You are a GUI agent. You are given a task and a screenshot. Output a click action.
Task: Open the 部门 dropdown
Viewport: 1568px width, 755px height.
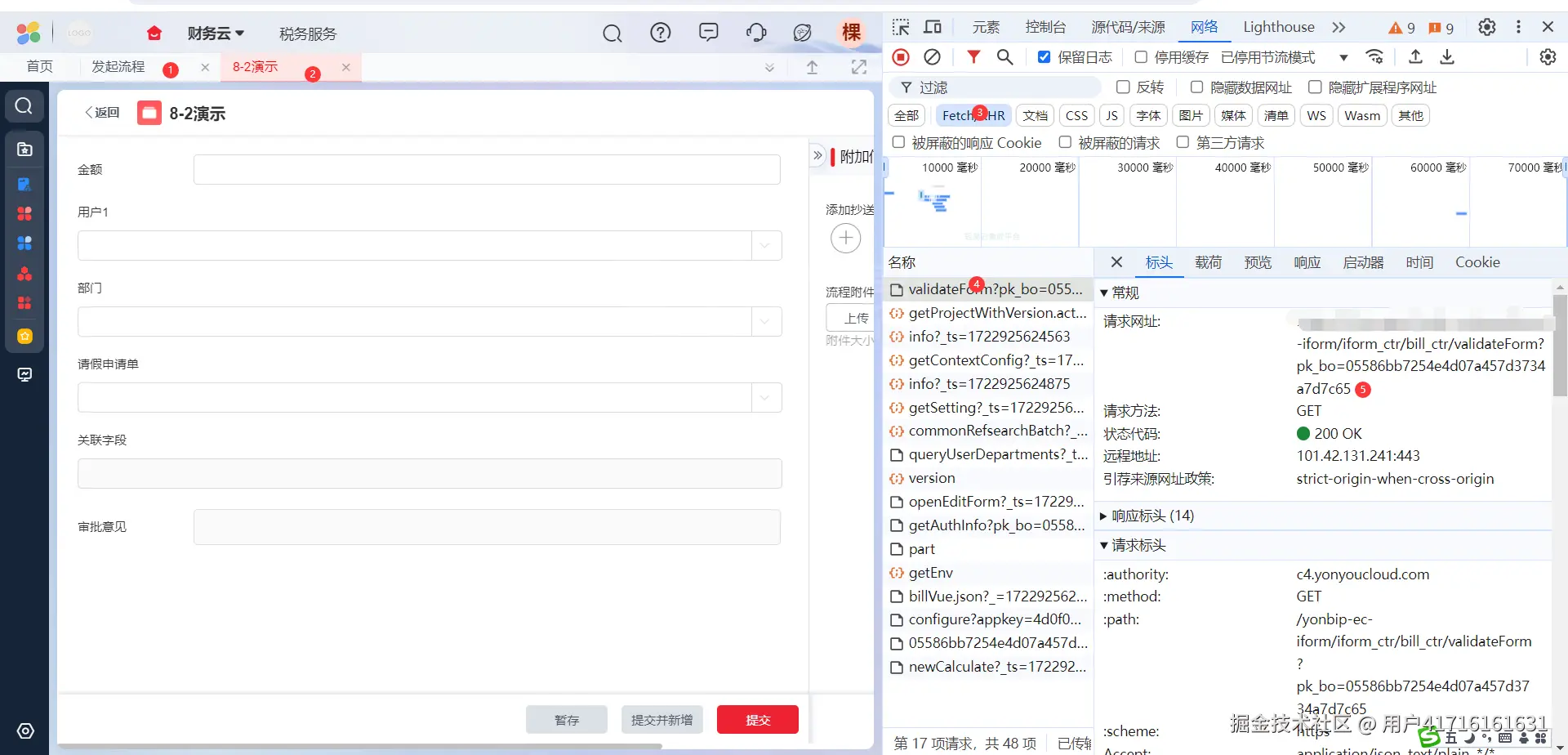765,321
